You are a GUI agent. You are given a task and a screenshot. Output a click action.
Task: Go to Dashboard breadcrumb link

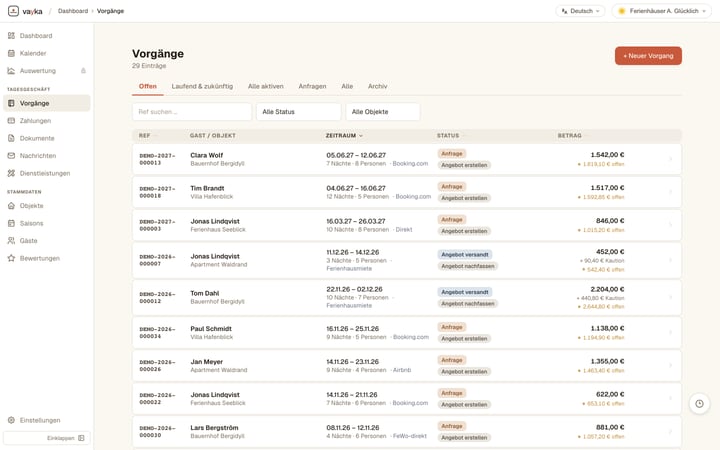click(73, 11)
